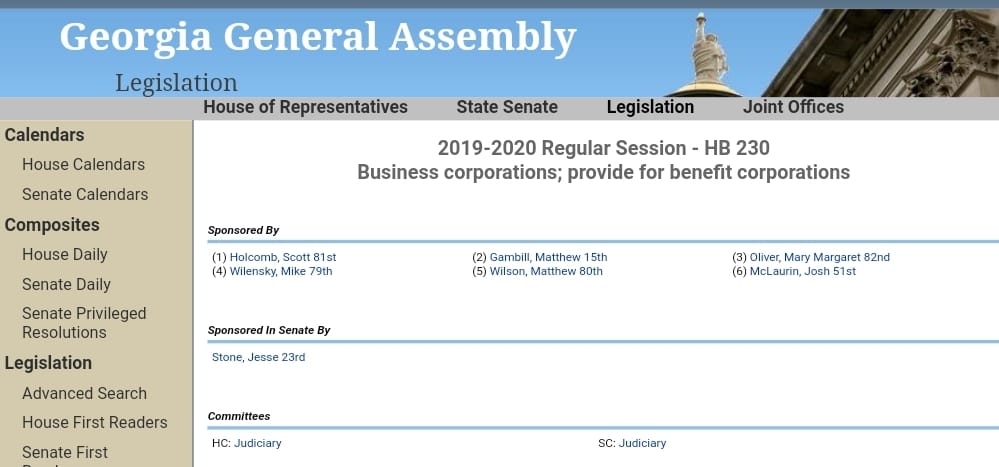Image resolution: width=999 pixels, height=467 pixels.
Task: Click the 'Sponsored By' section label
Action: (243, 231)
